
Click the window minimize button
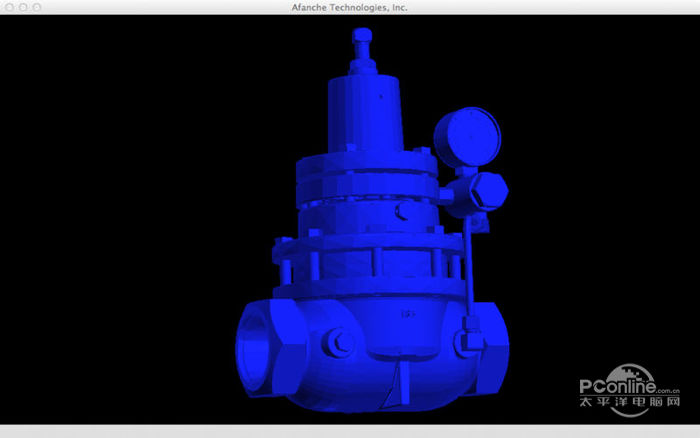[23, 7]
